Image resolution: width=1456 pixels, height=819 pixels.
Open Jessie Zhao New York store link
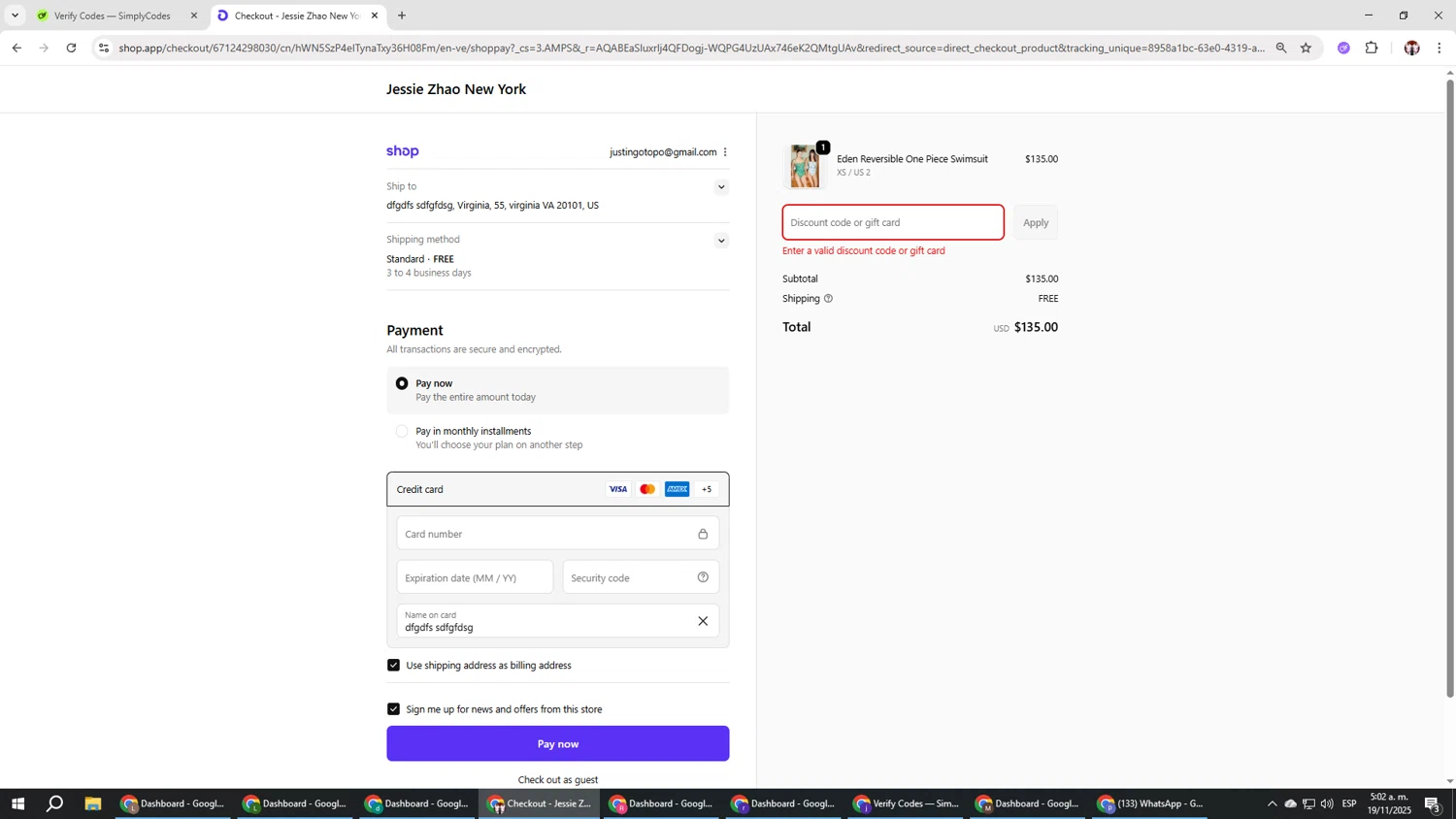(x=456, y=89)
